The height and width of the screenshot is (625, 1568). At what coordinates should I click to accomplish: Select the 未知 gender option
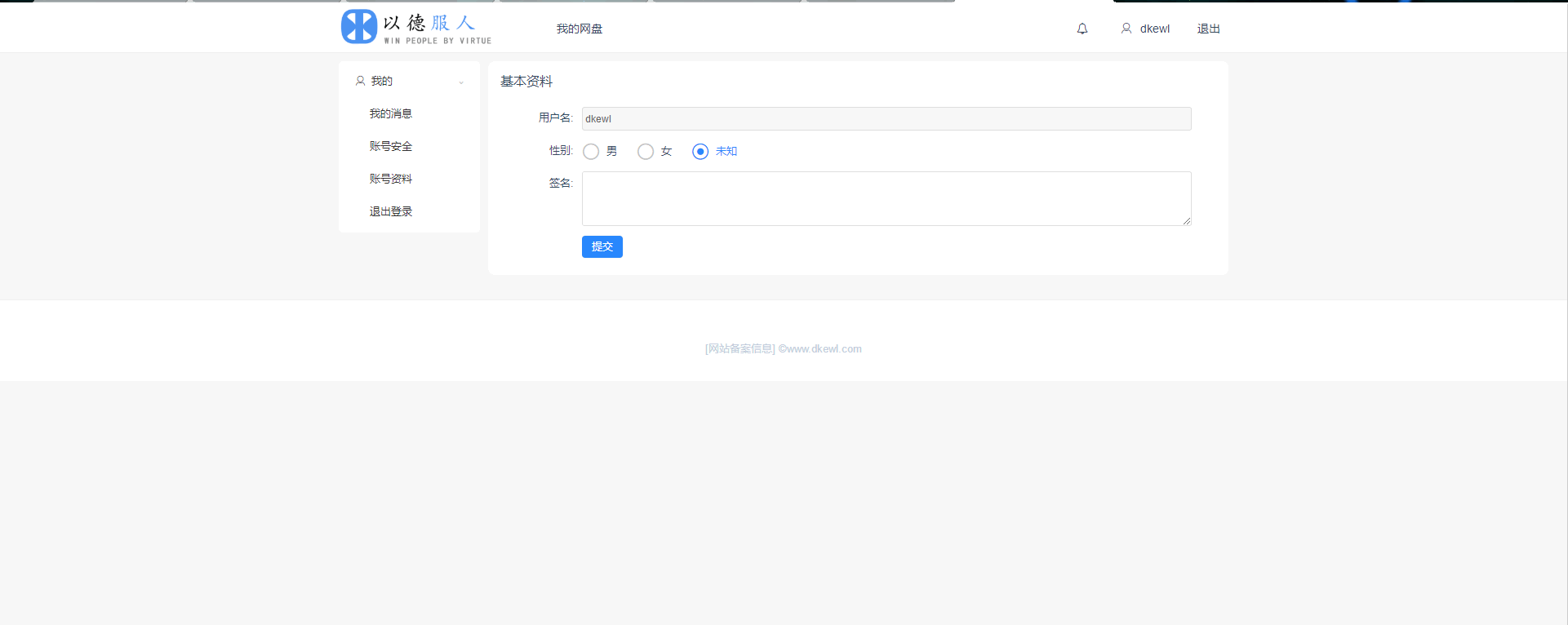pyautogui.click(x=700, y=152)
